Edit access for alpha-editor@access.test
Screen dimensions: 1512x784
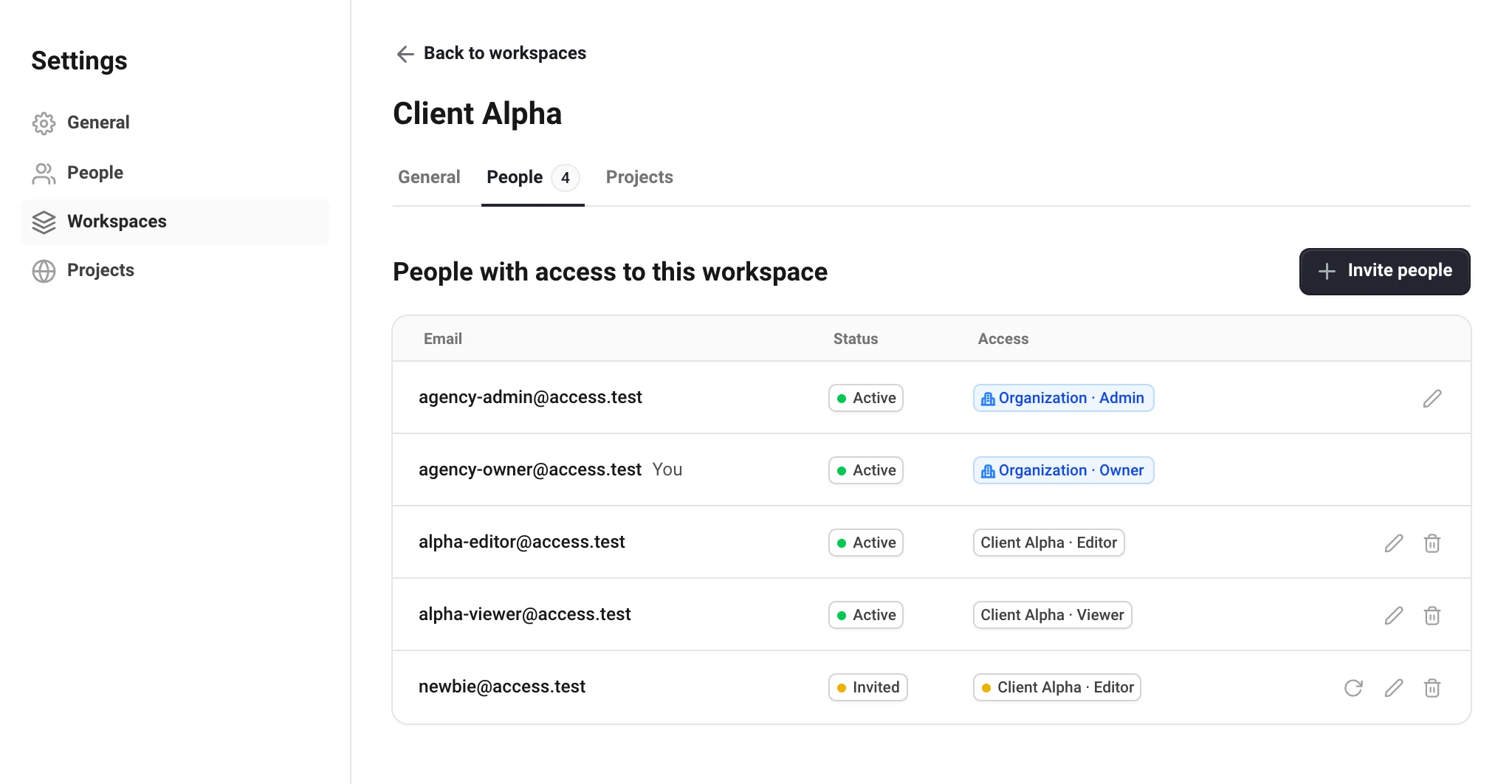point(1393,543)
